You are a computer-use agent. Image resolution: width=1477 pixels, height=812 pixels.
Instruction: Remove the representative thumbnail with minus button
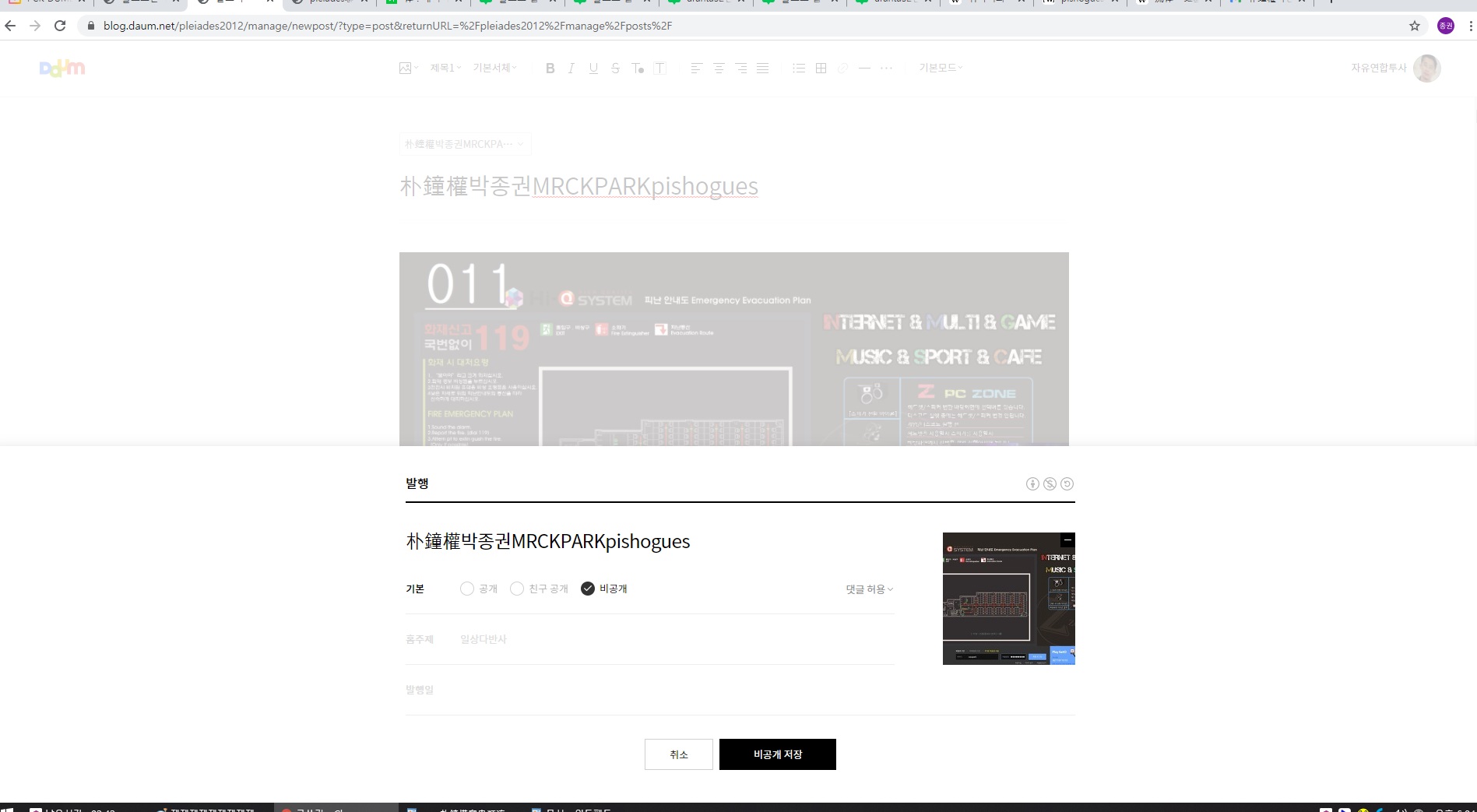click(x=1067, y=540)
